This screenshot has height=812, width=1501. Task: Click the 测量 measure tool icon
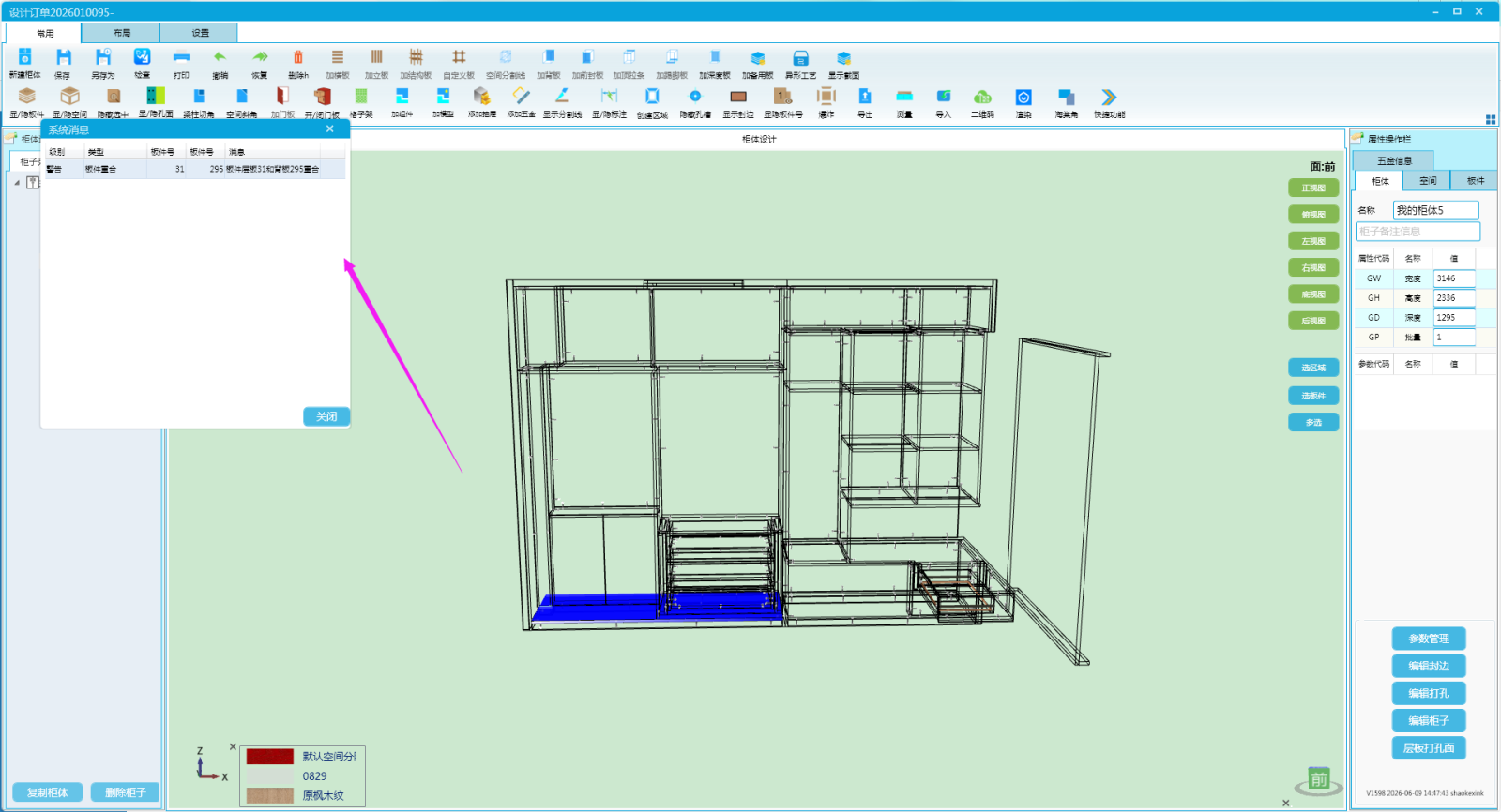(904, 102)
